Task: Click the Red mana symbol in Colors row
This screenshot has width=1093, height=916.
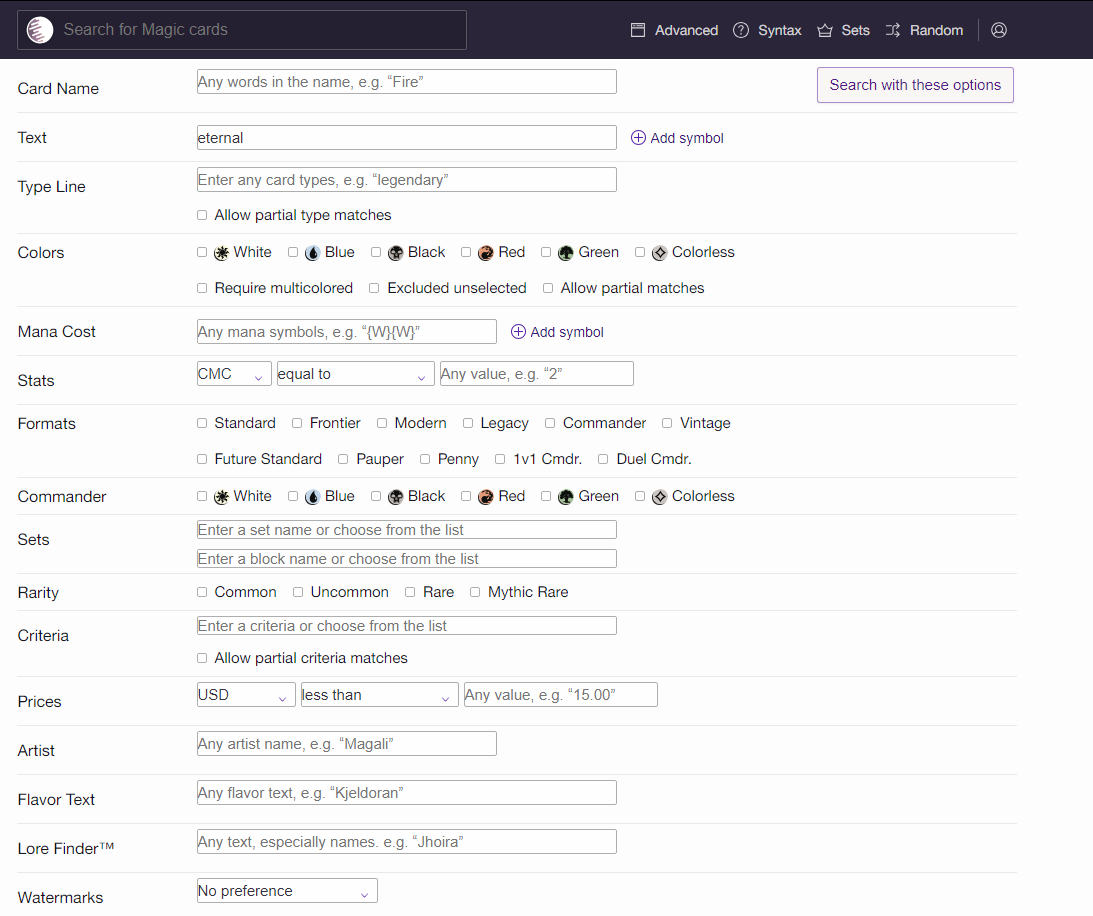Action: [x=486, y=253]
